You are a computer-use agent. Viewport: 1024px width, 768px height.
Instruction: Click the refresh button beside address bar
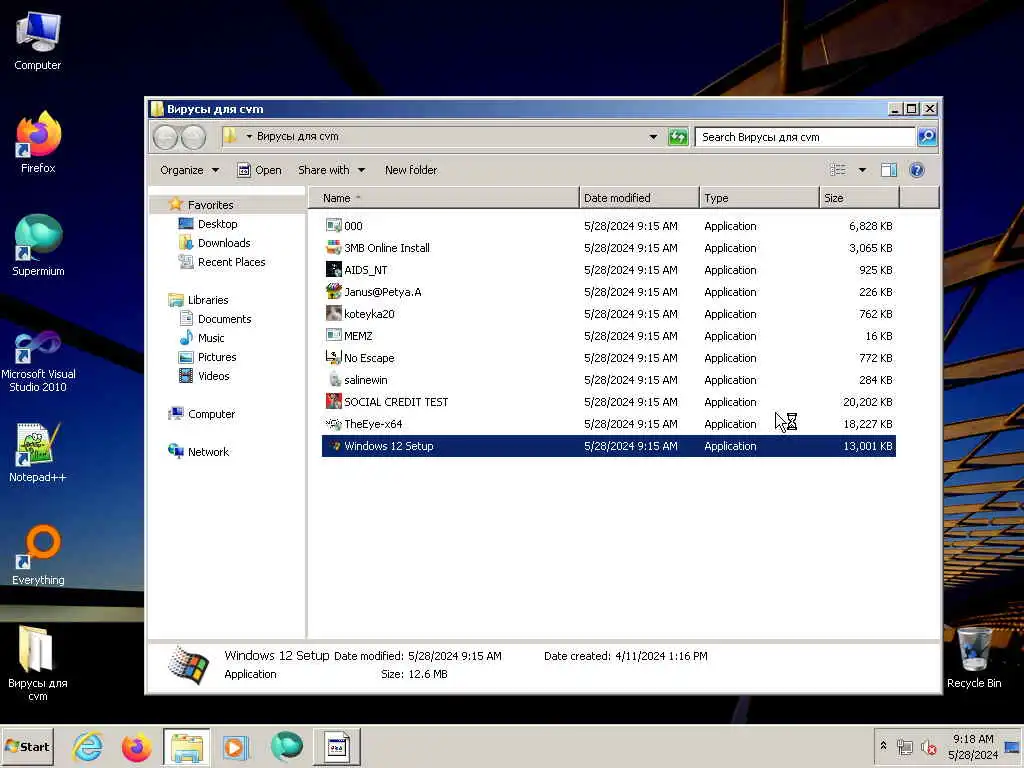[x=678, y=137]
